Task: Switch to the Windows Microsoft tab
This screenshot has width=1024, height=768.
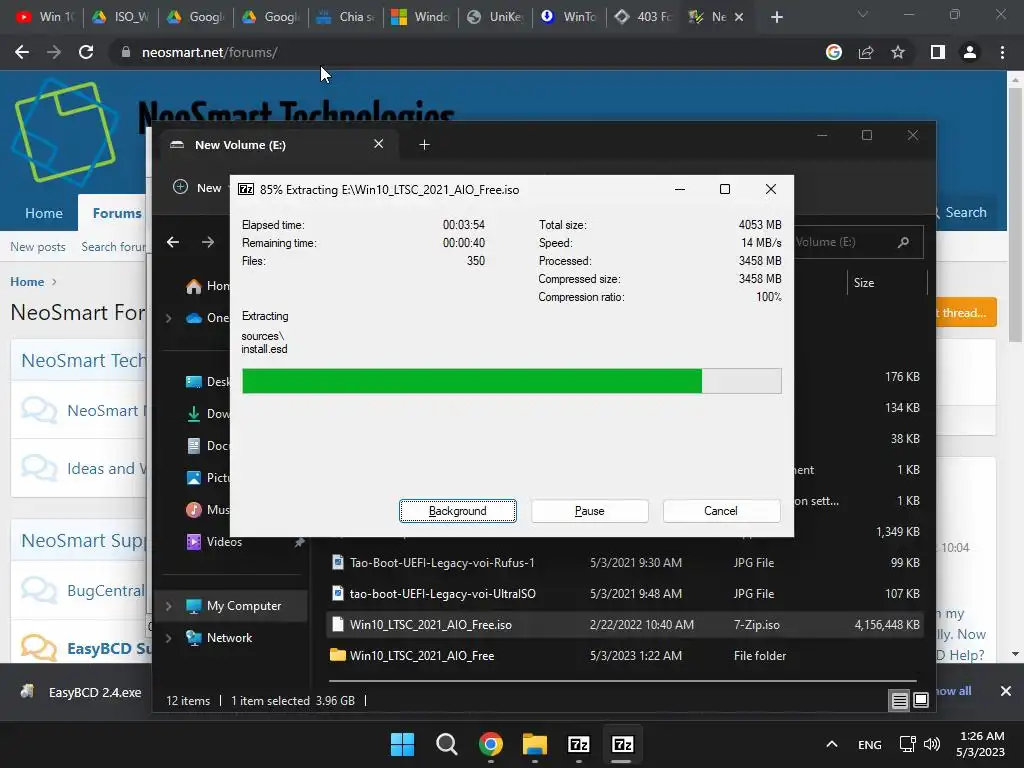Action: [x=421, y=17]
